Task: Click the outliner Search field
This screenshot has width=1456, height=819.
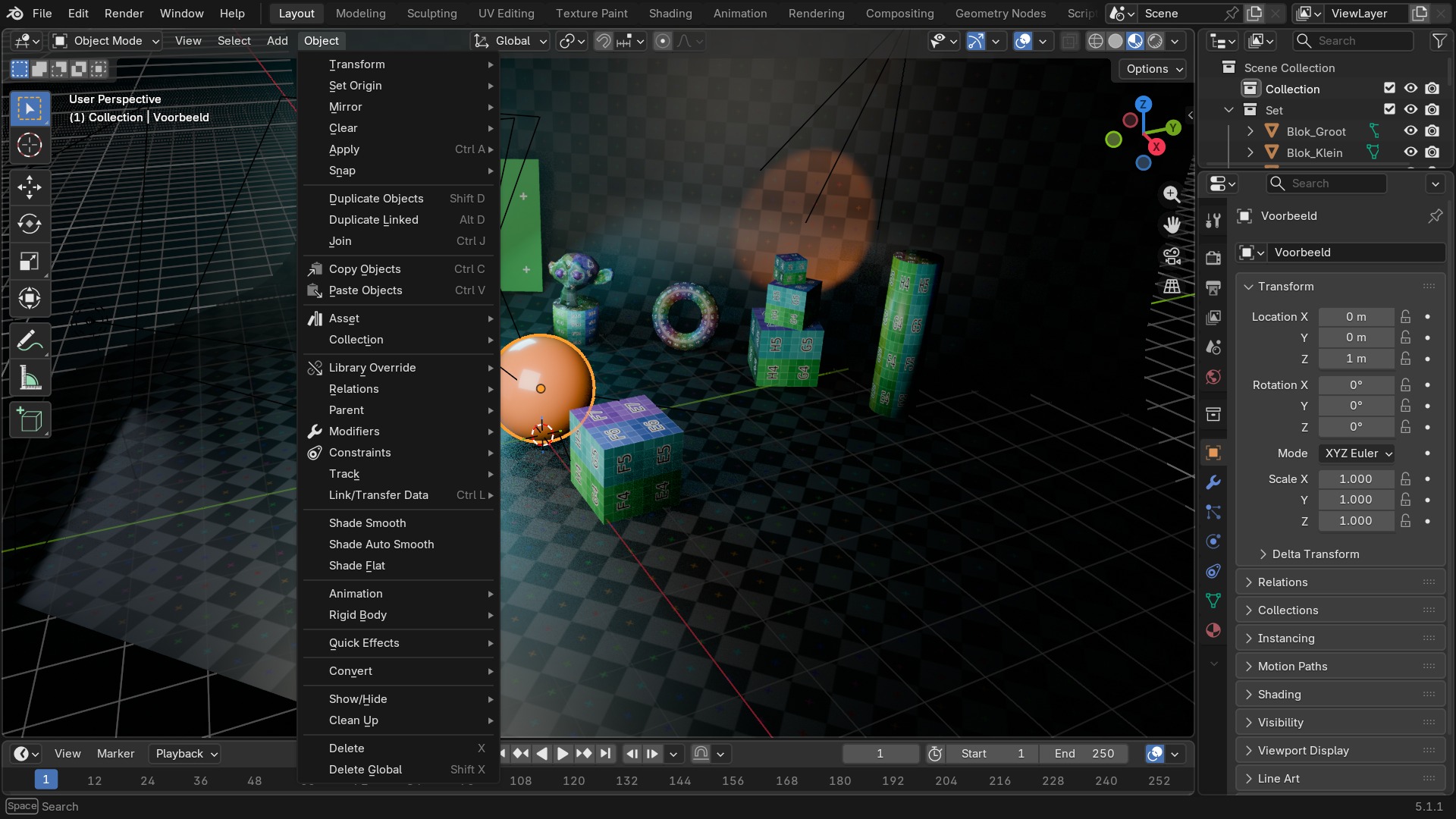Action: click(x=1354, y=41)
